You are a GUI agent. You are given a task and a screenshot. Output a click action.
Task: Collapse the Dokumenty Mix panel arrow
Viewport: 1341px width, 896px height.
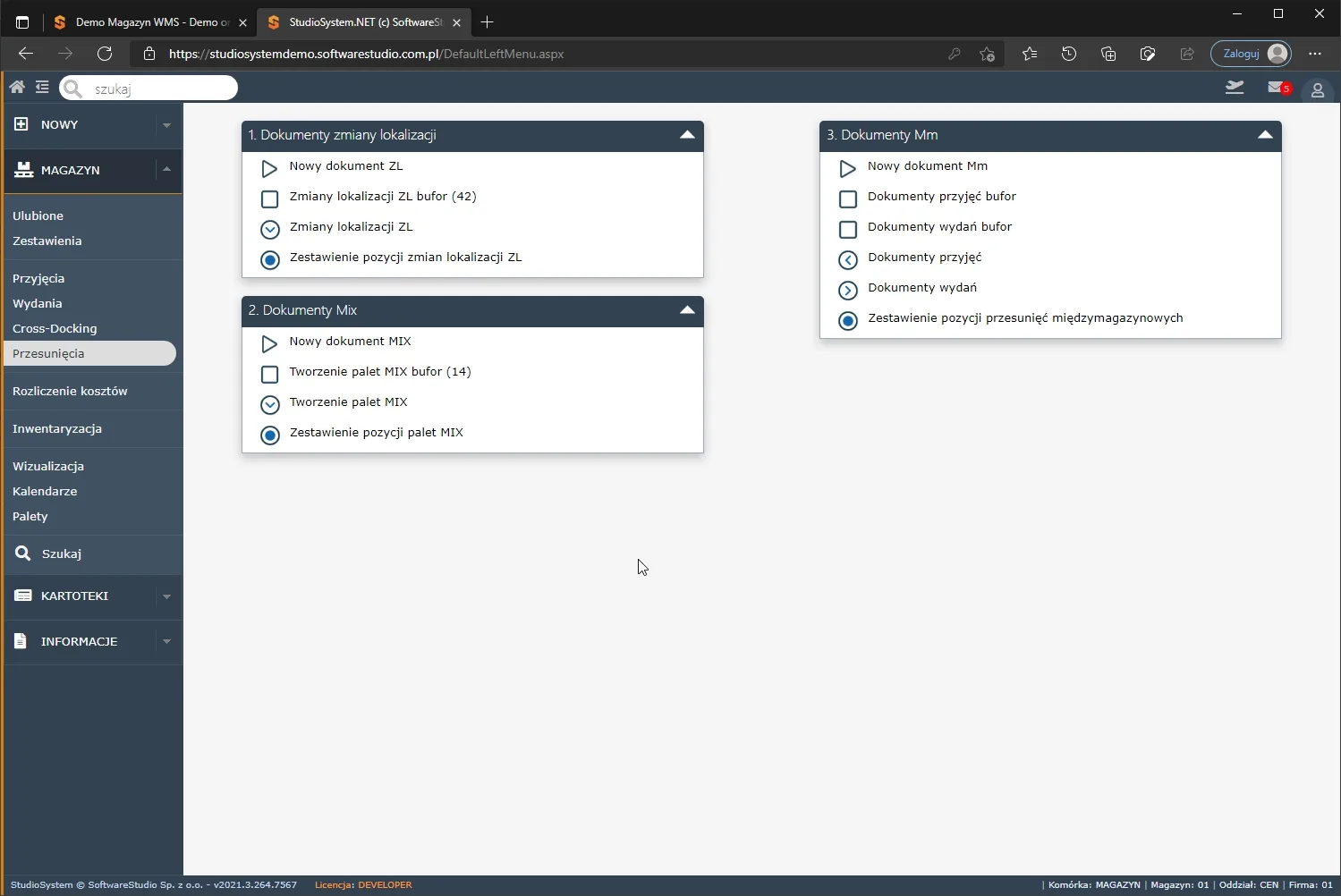(687, 310)
